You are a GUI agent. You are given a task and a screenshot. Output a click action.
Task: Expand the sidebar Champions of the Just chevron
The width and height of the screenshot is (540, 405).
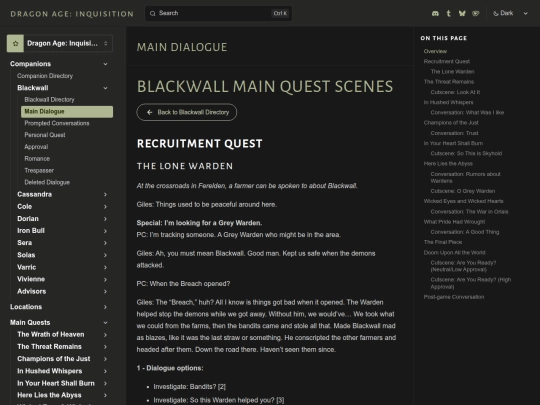click(x=105, y=359)
